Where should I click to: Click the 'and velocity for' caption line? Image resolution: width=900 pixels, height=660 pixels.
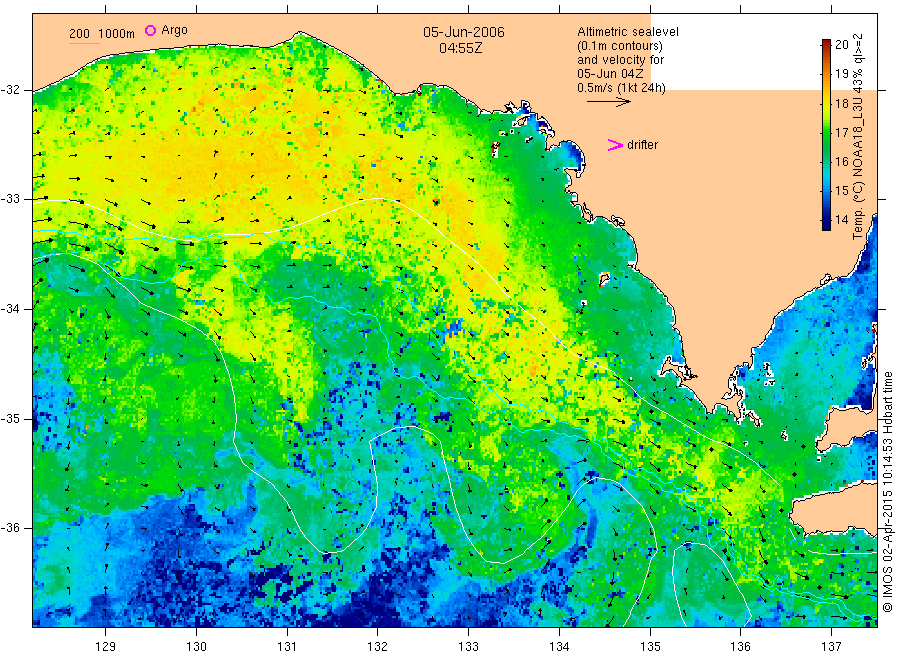[620, 60]
